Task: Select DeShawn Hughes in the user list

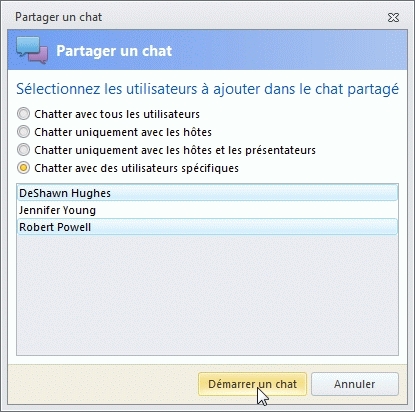Action: 207,193
